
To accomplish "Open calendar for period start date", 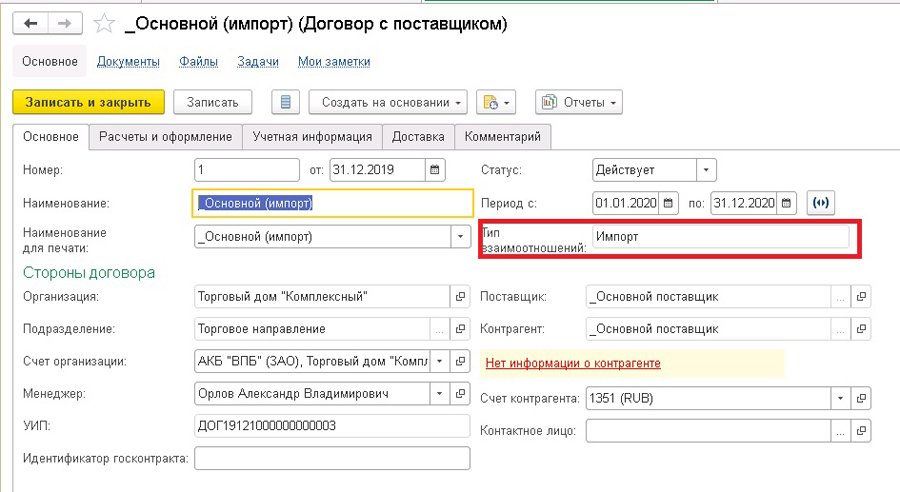I will tap(669, 203).
